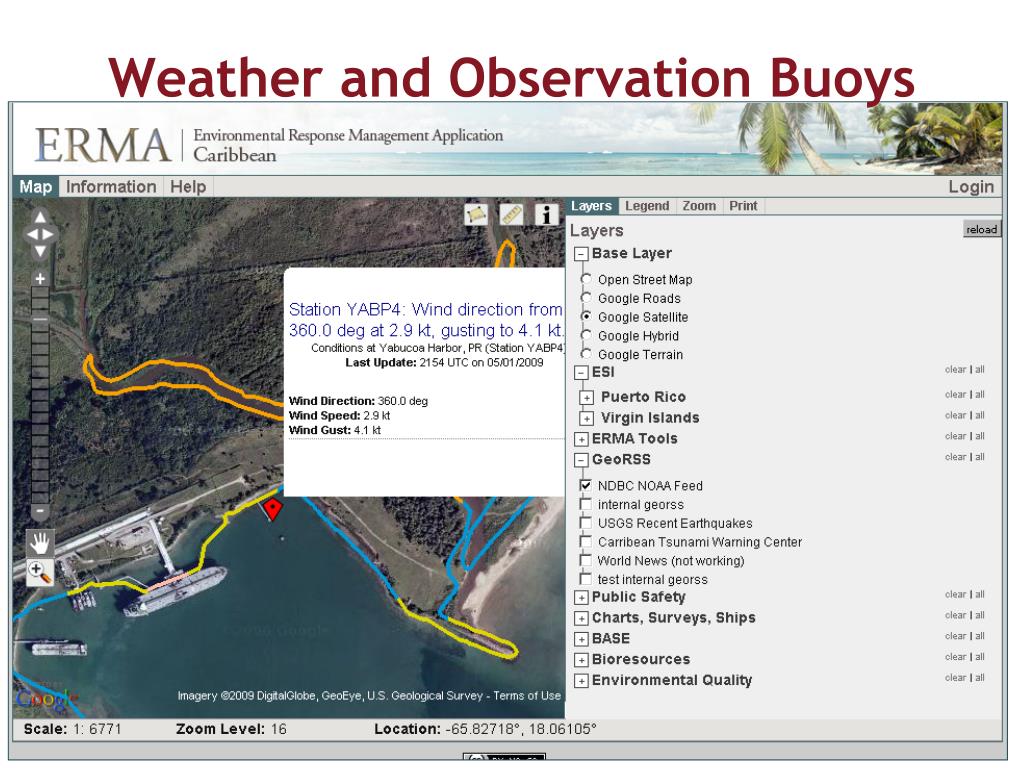Switch to the Legend tab

(x=647, y=206)
